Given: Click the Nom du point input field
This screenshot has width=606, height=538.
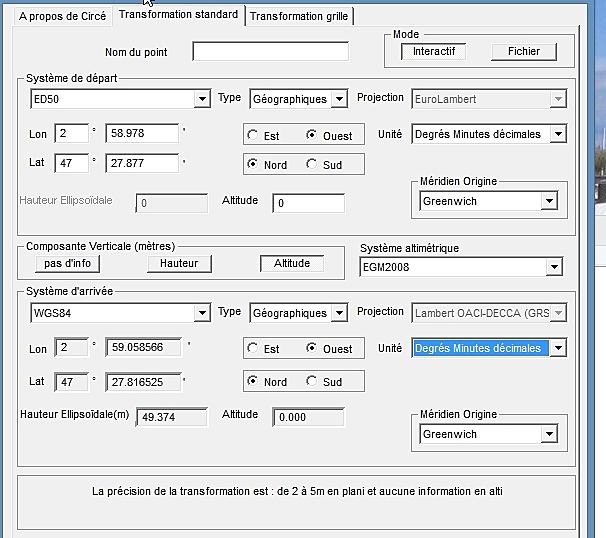Looking at the screenshot, I should (271, 51).
